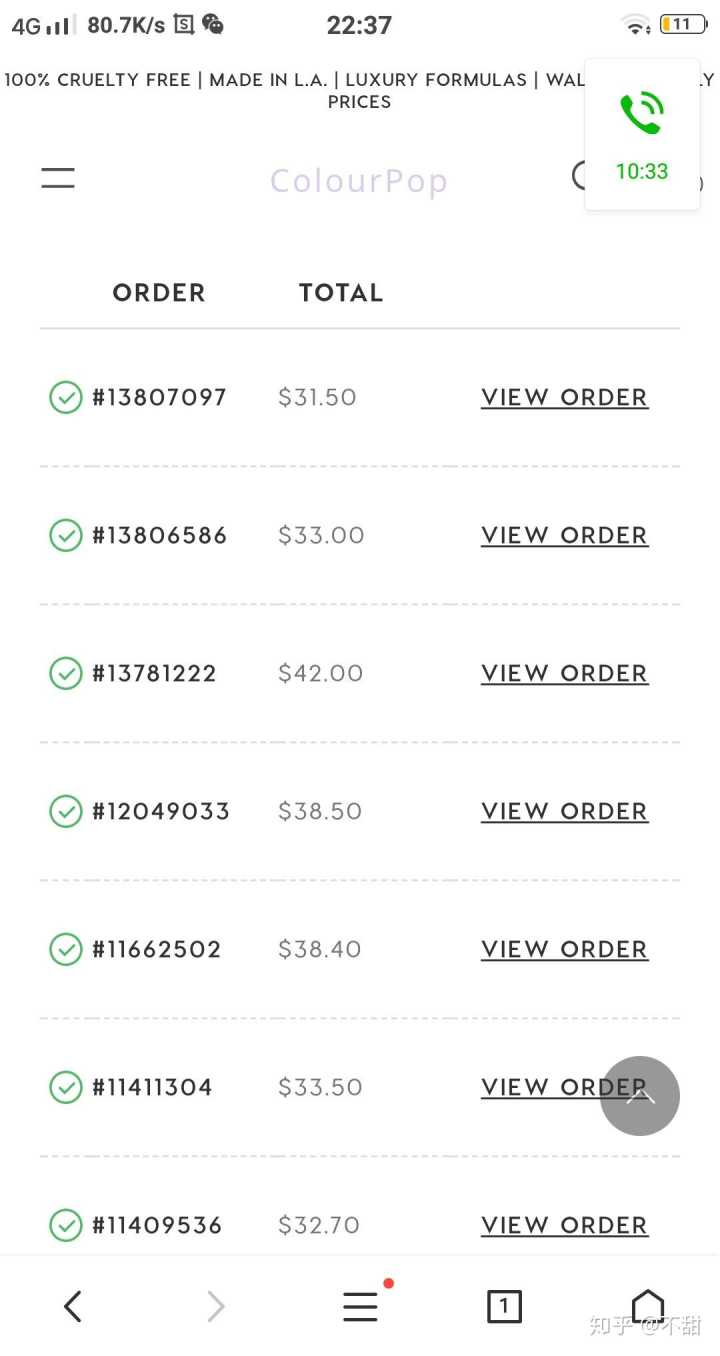Click the browser forward arrow
720x1356 pixels.
[x=216, y=1306]
